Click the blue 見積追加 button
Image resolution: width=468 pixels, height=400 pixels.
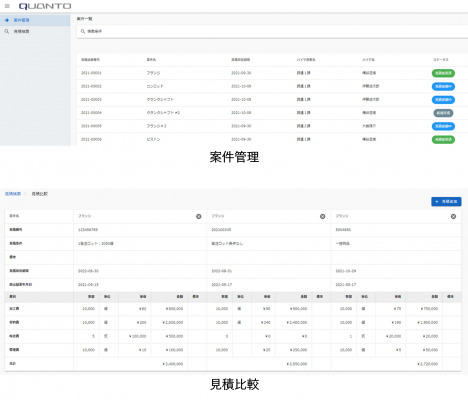coord(446,202)
